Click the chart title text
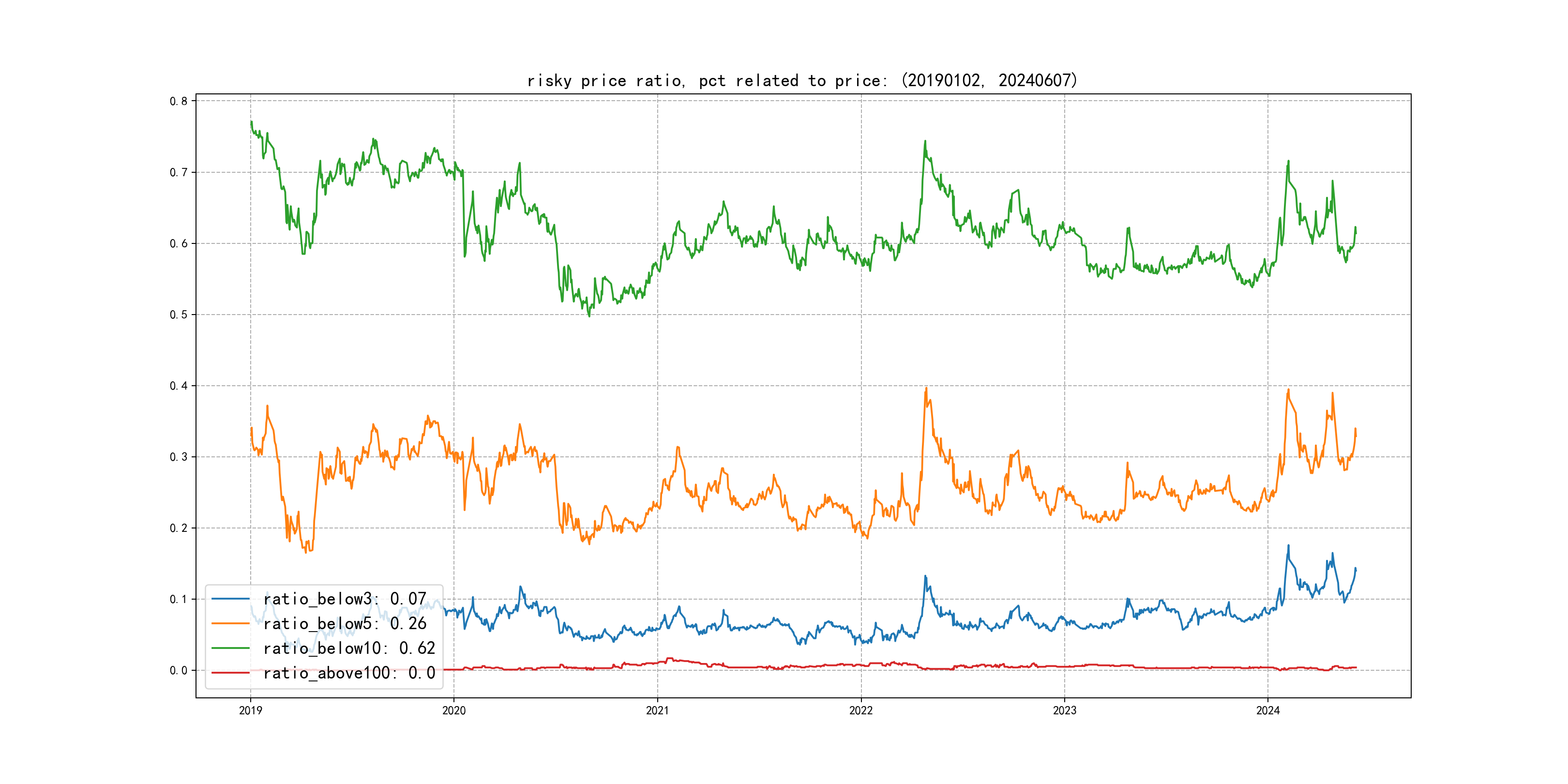This screenshot has width=1568, height=784. (x=801, y=80)
